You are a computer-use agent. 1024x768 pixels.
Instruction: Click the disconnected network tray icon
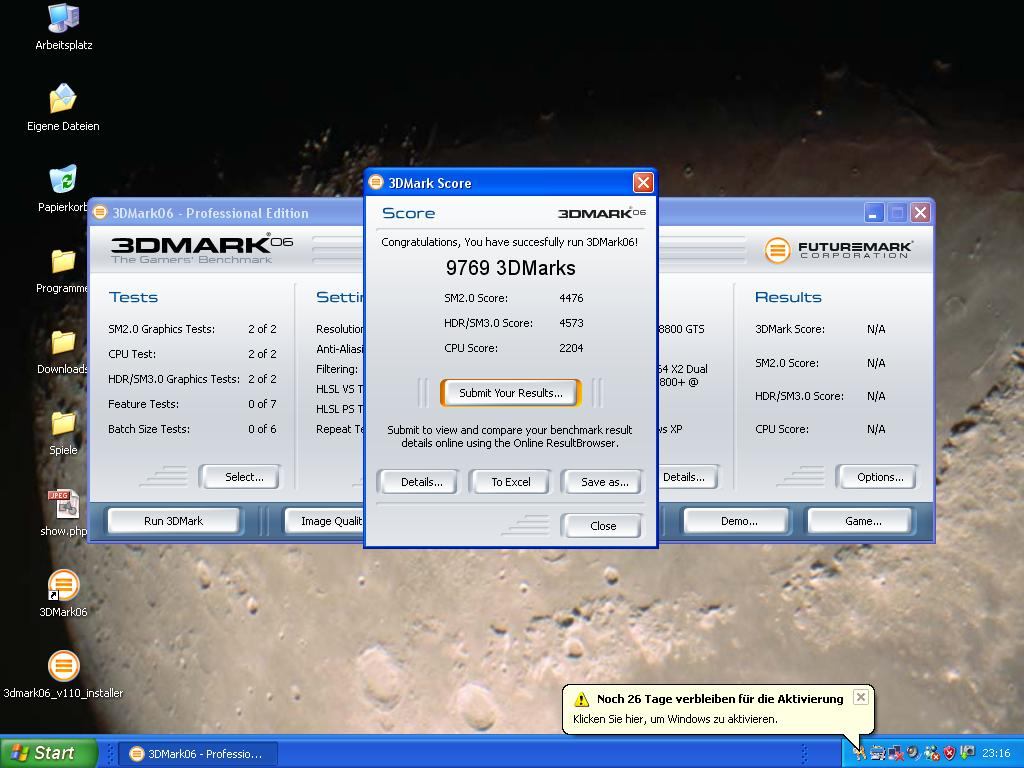coord(895,753)
